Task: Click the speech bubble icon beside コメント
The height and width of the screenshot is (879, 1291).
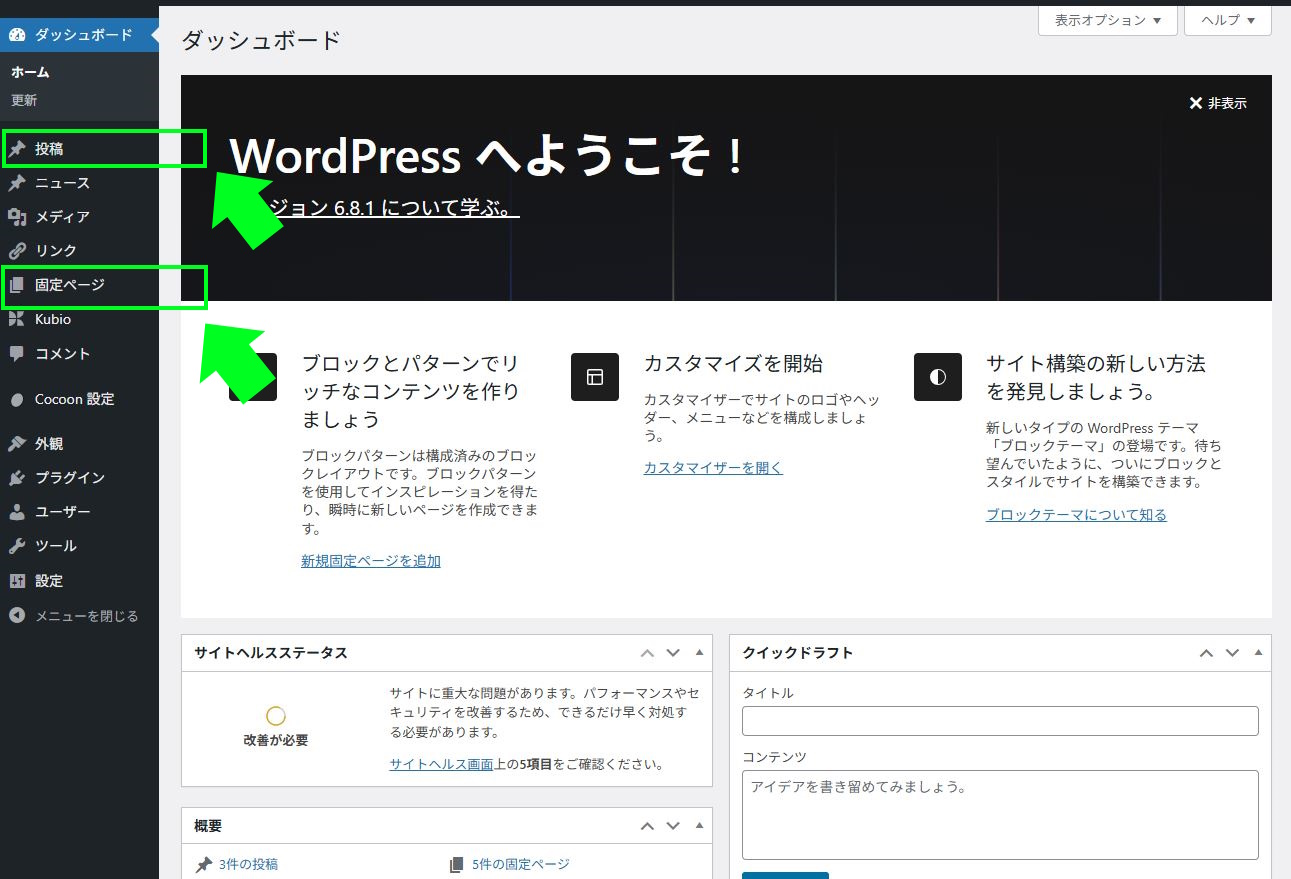Action: (17, 353)
